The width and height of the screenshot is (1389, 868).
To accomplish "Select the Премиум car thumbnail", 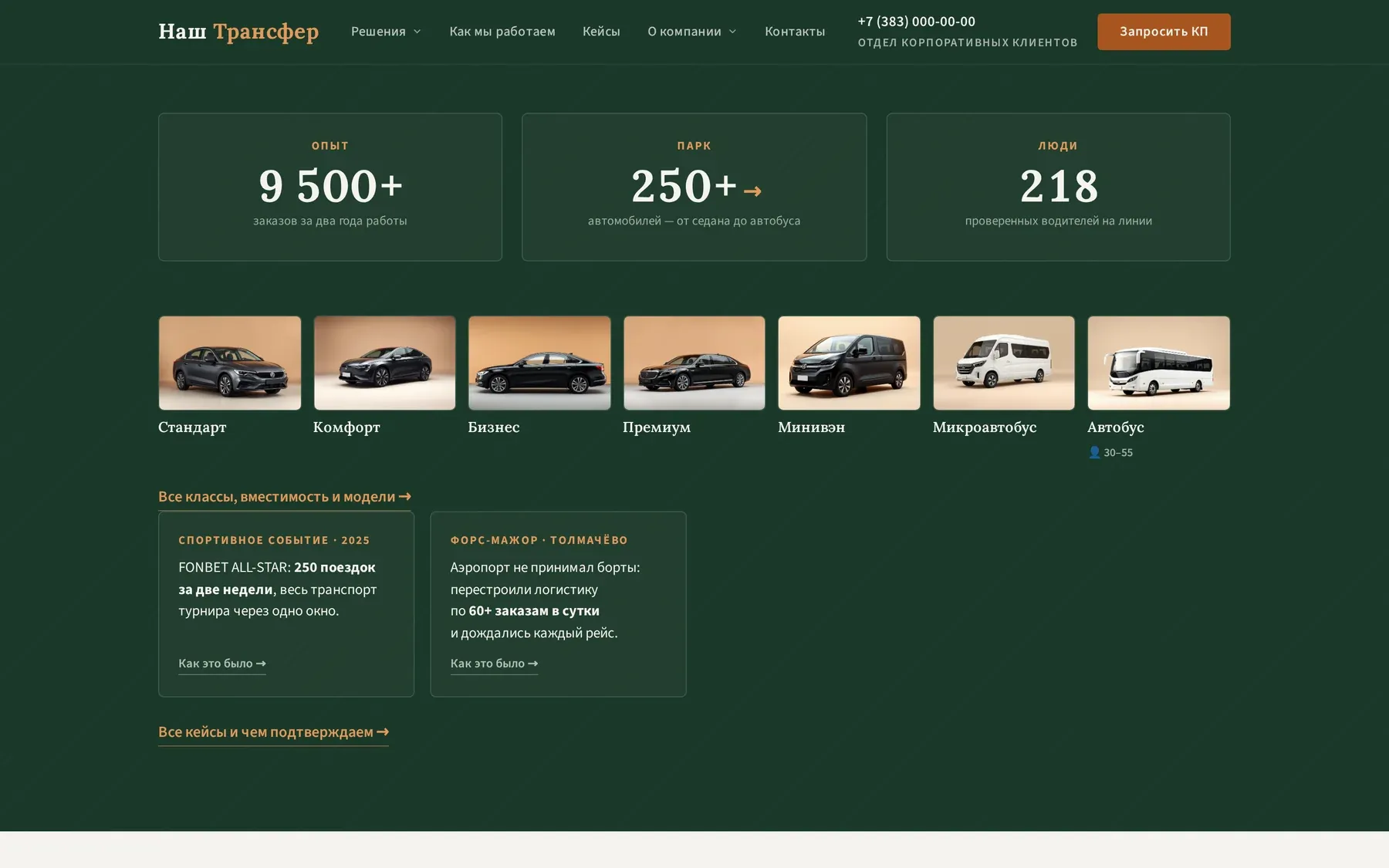I will [x=694, y=363].
